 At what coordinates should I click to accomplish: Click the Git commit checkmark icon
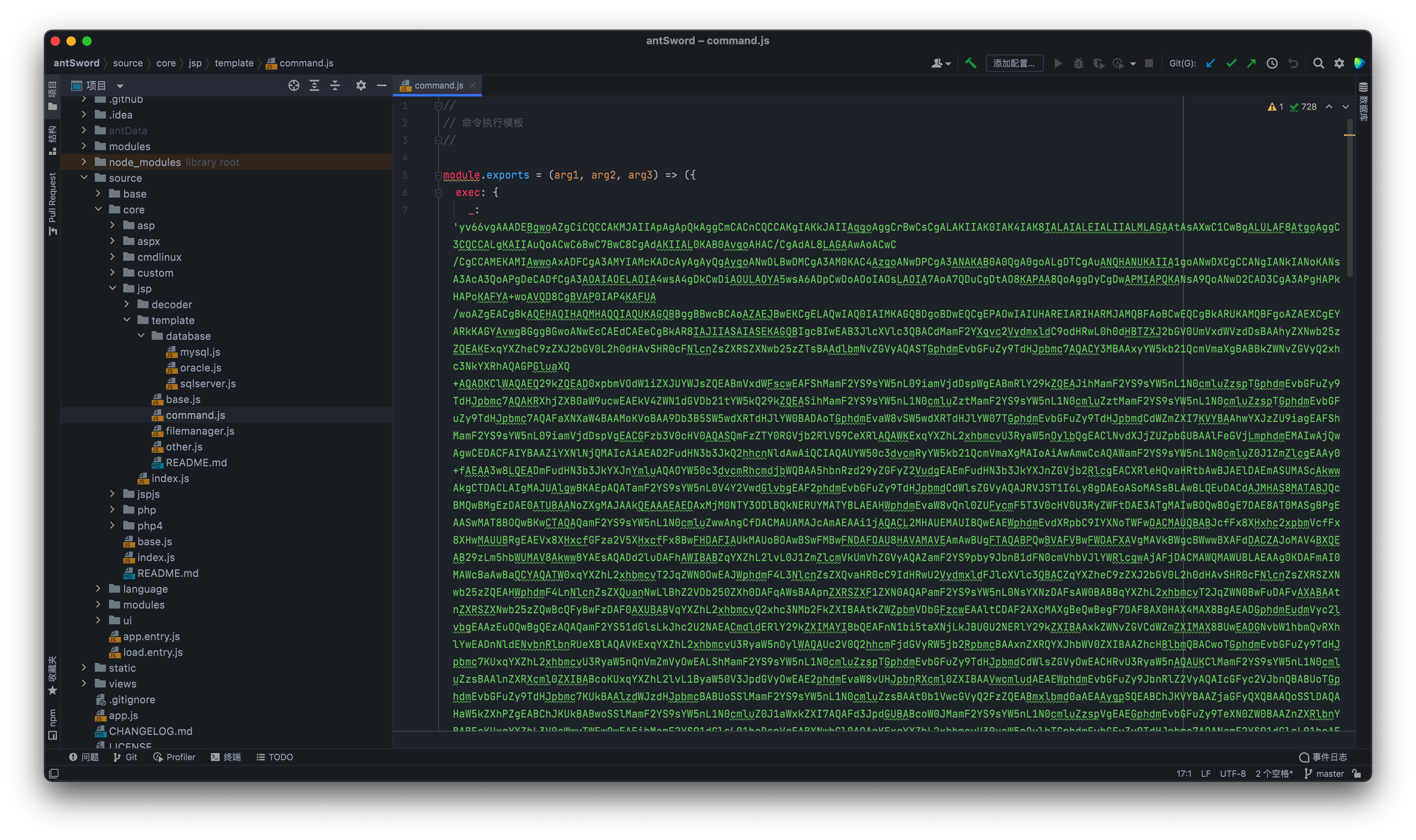[1231, 63]
